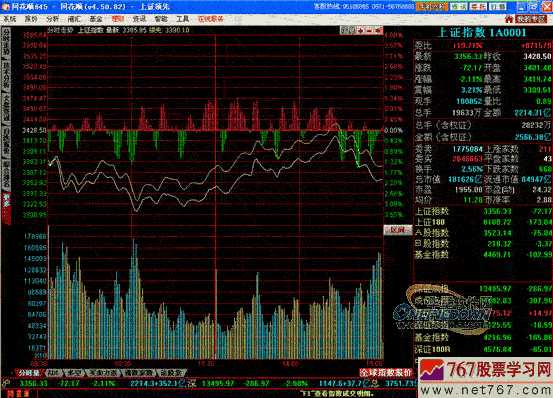This screenshot has width=553, height=398.
Task: Click the minus zoom icon on the chart
Action: point(369,31)
